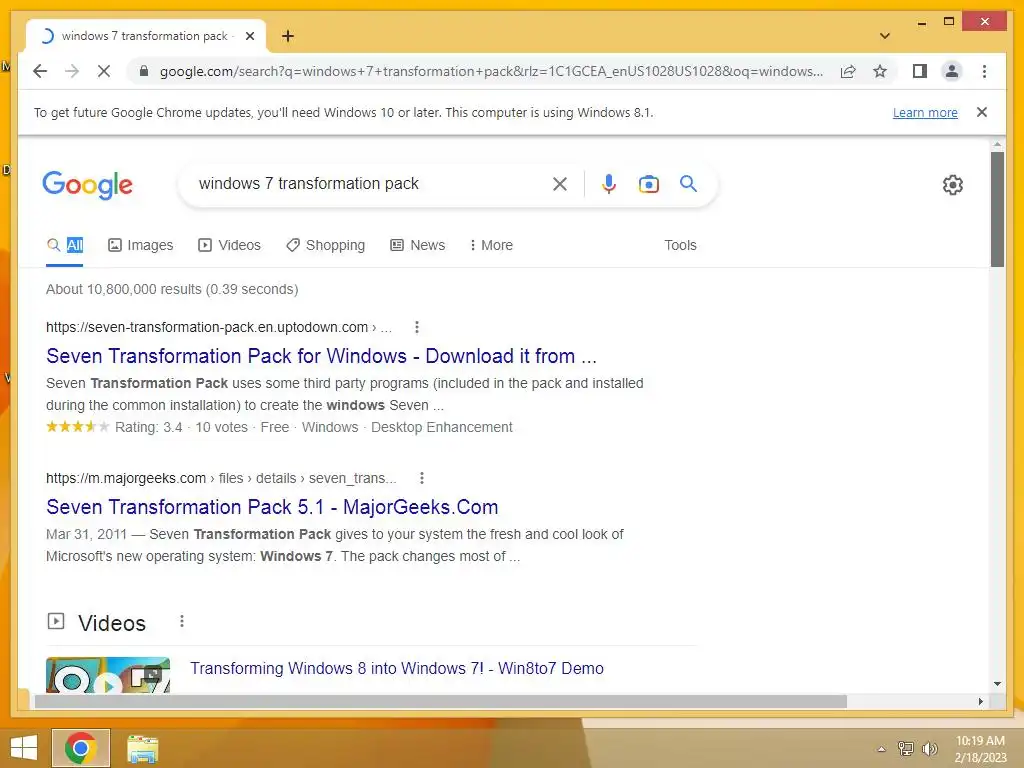
Task: Show hidden system tray icons
Action: coord(881,749)
